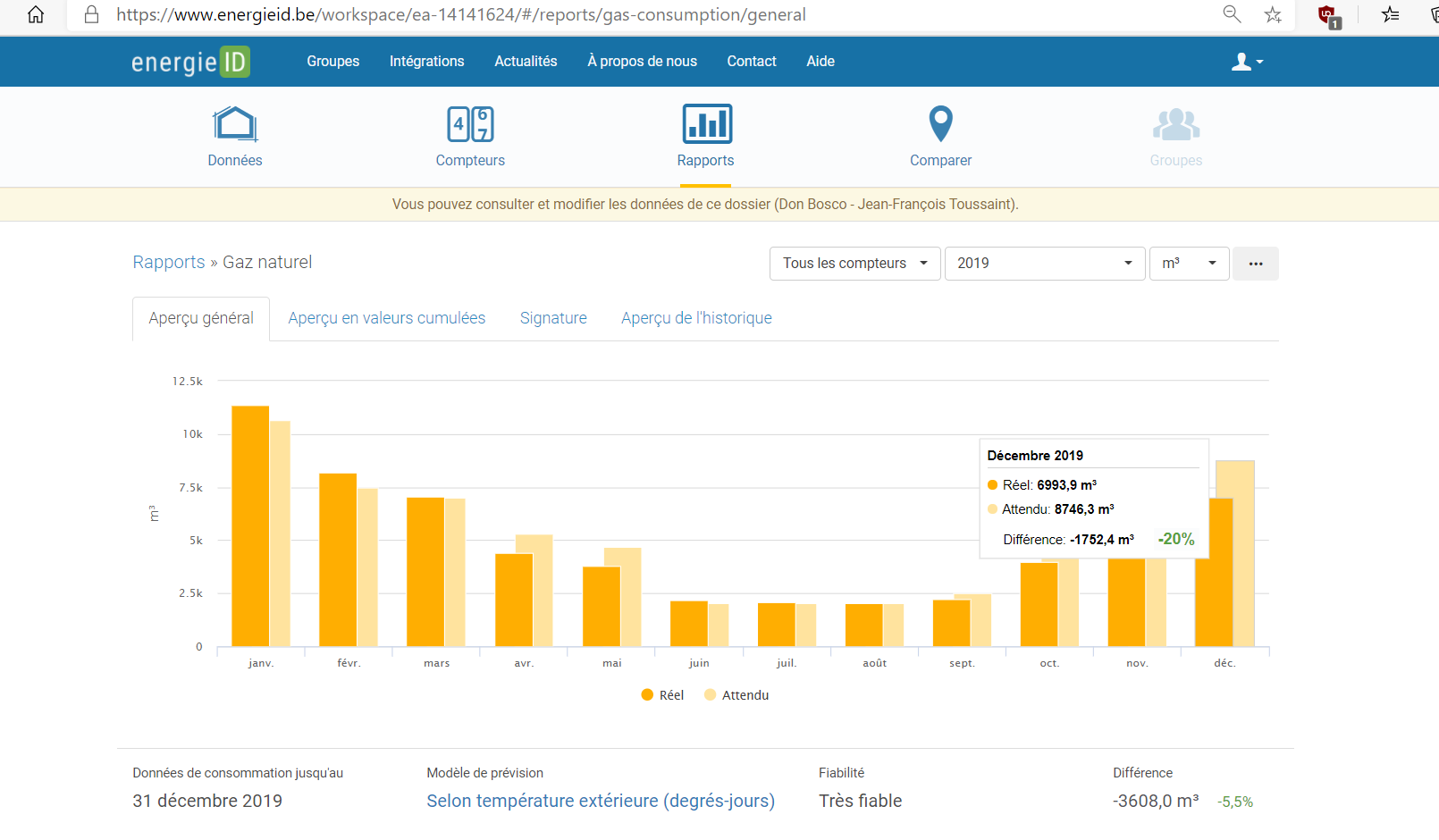The width and height of the screenshot is (1439, 840).
Task: Switch to Aperçu de l'historique tab
Action: [696, 318]
